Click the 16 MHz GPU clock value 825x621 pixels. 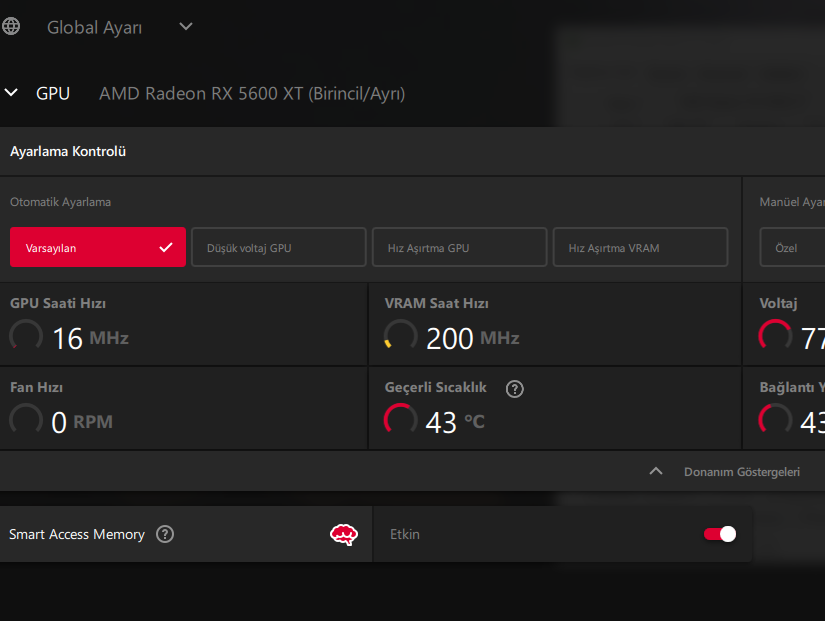point(90,338)
